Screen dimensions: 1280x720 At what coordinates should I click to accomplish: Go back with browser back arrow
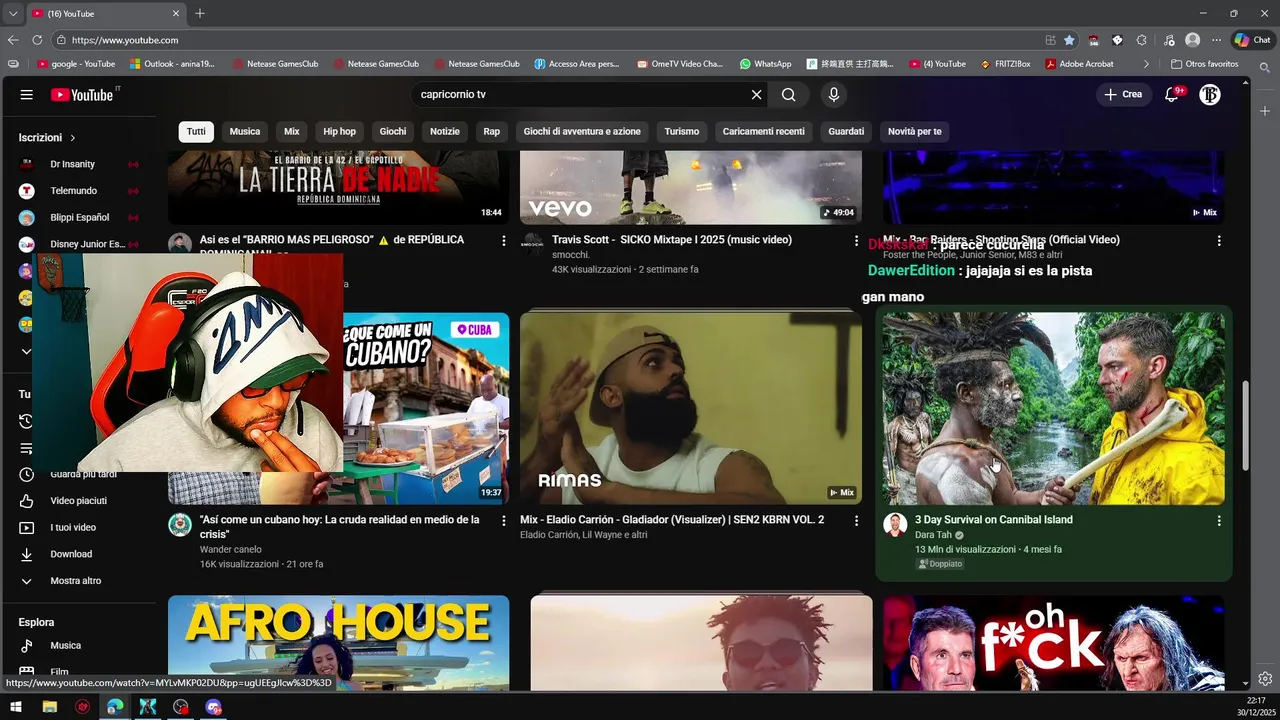[x=13, y=40]
